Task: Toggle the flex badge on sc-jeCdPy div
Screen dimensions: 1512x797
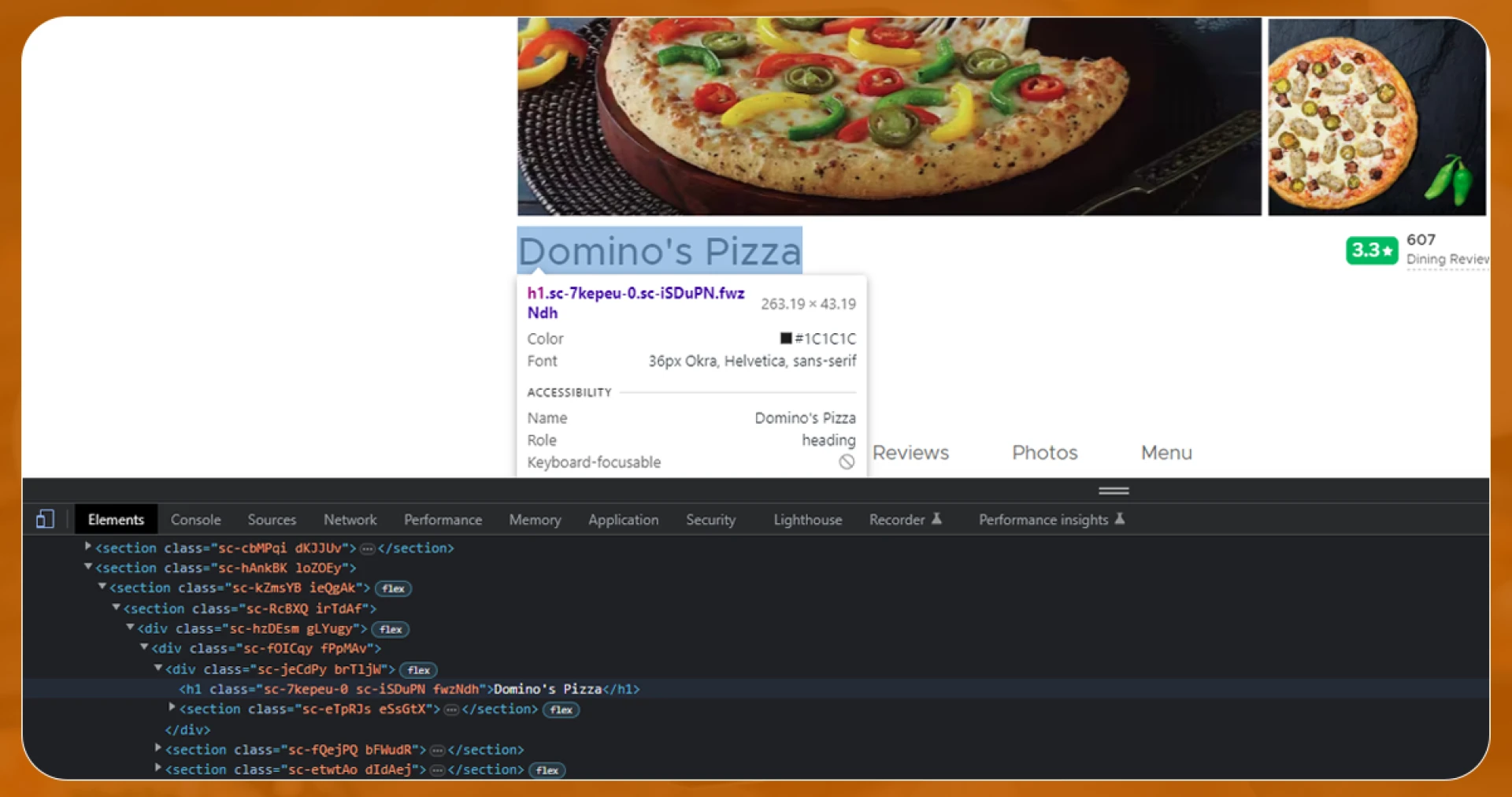Action: pos(418,669)
